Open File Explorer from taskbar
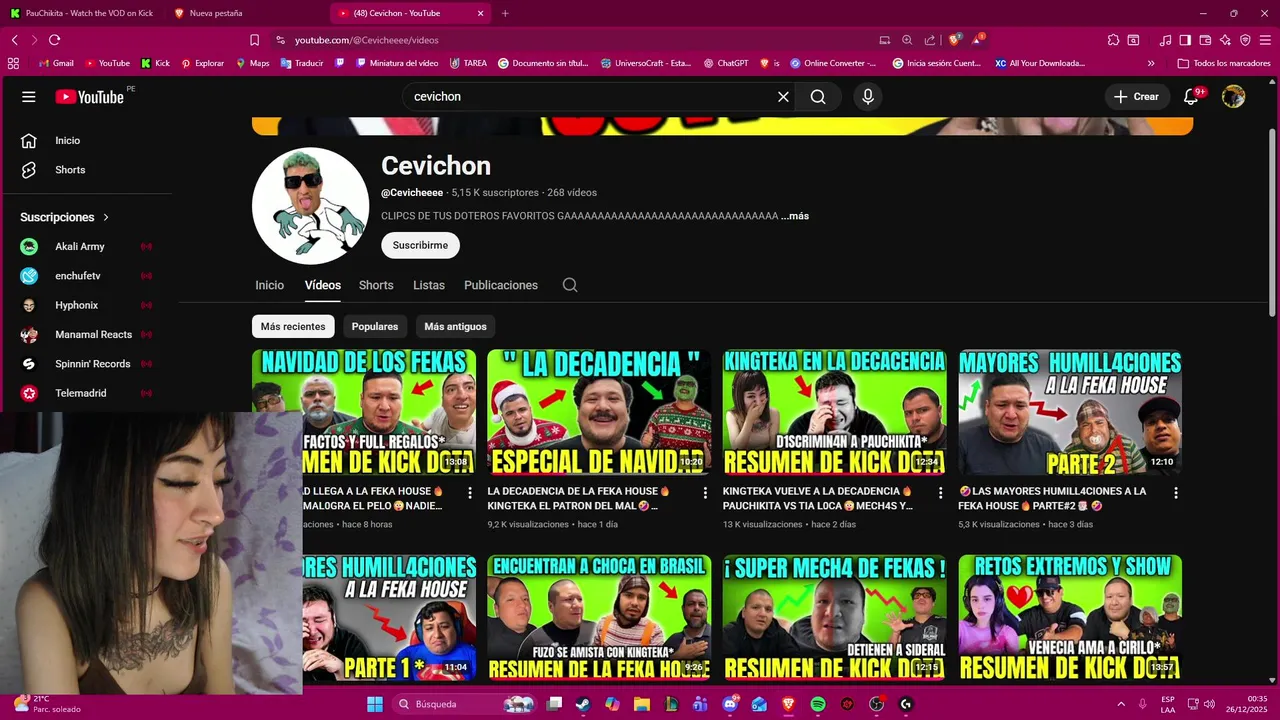Viewport: 1280px width, 720px height. (642, 704)
